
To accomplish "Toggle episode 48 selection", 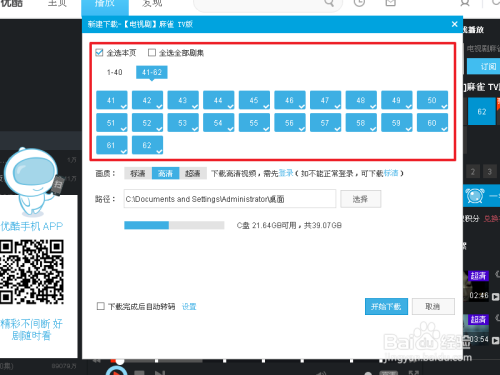I will tap(361, 100).
